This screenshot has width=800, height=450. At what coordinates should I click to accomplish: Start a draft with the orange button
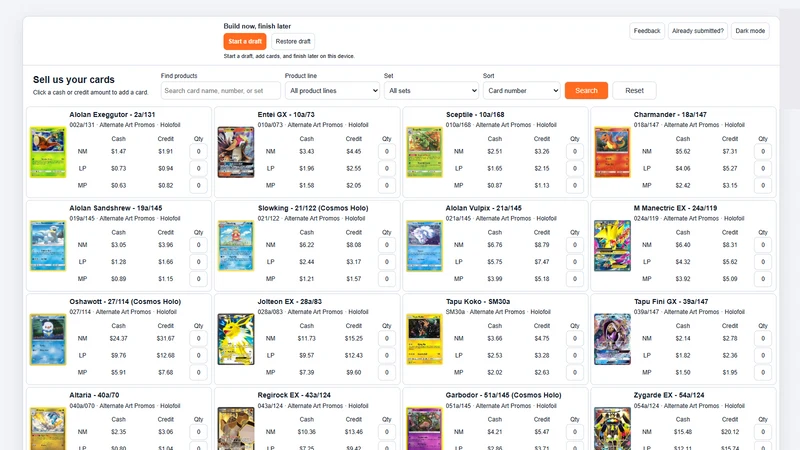245,41
